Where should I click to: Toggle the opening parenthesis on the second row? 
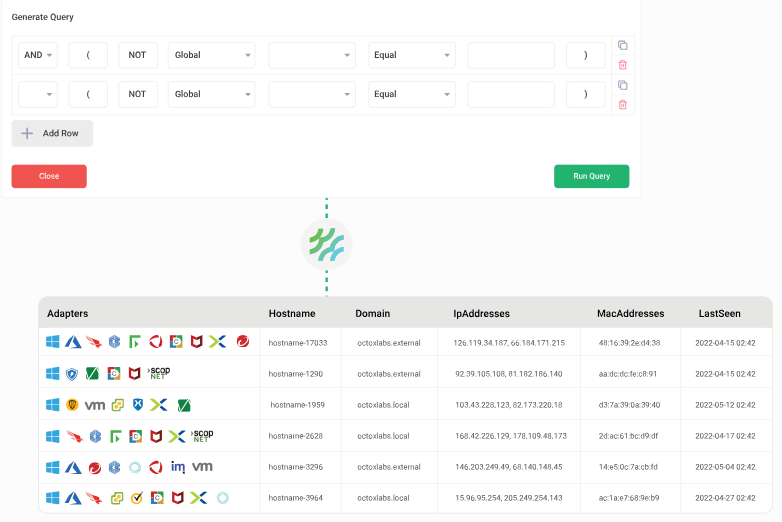(x=88, y=94)
